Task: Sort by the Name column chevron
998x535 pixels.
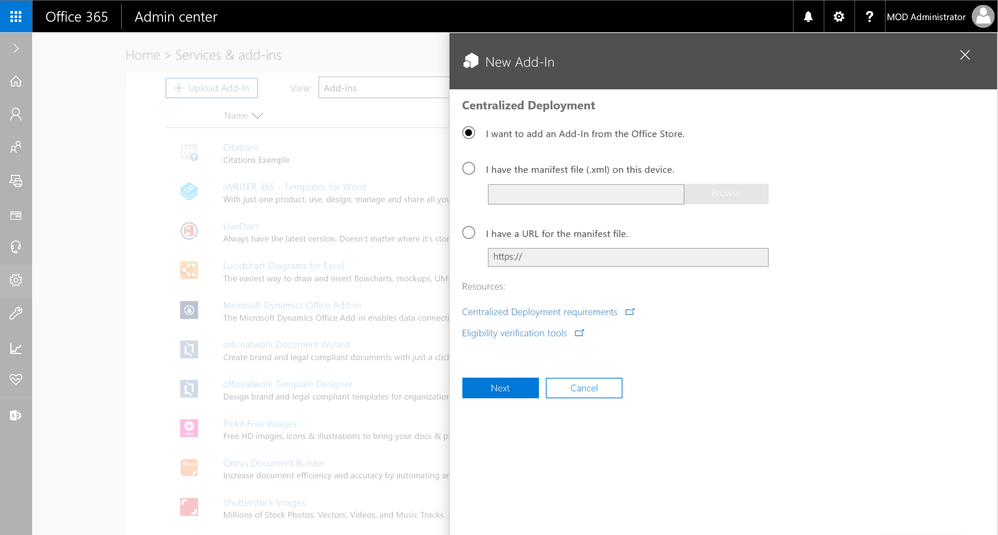Action: [x=257, y=116]
